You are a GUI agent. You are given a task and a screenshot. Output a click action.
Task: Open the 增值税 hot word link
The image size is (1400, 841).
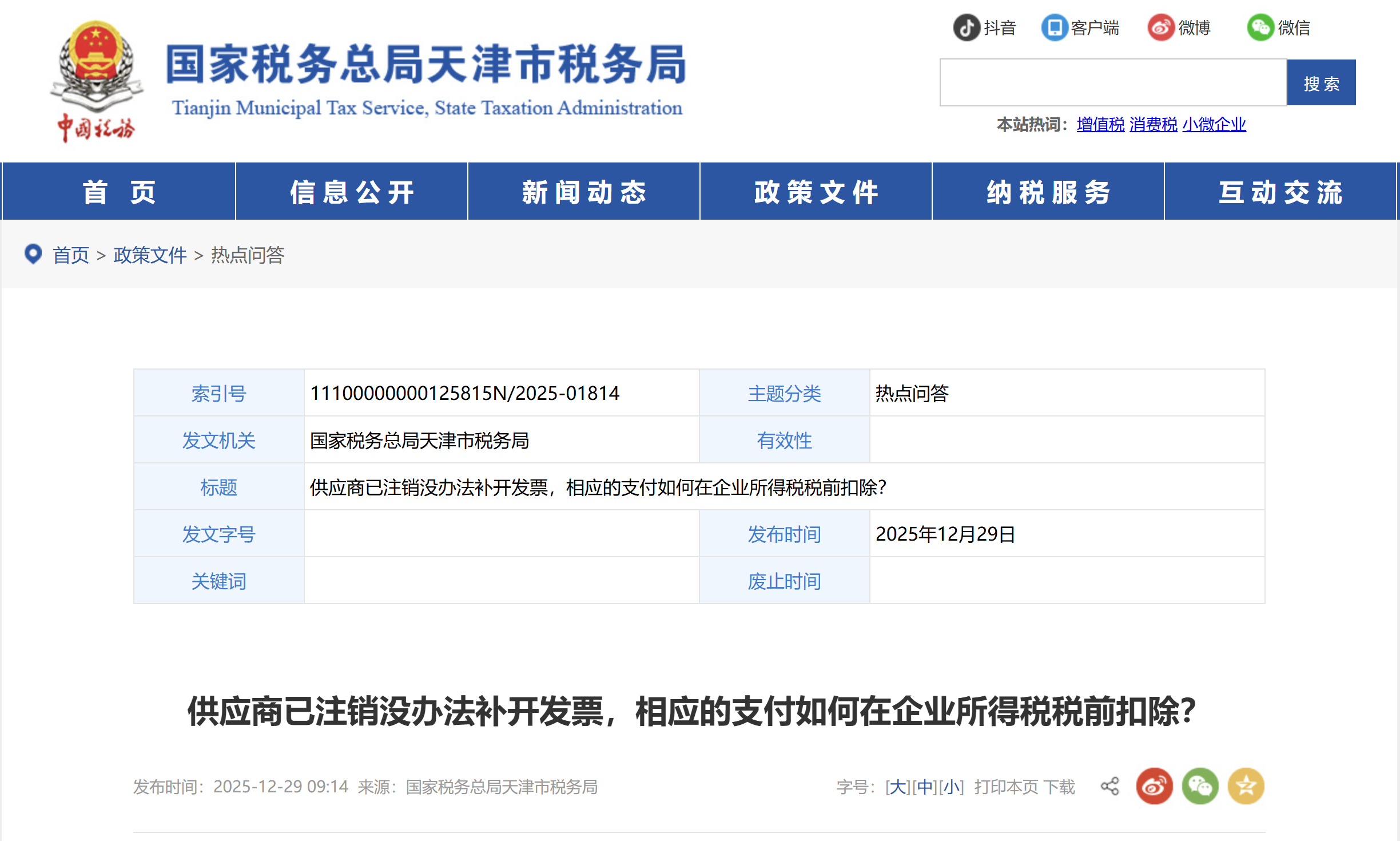point(1100,124)
